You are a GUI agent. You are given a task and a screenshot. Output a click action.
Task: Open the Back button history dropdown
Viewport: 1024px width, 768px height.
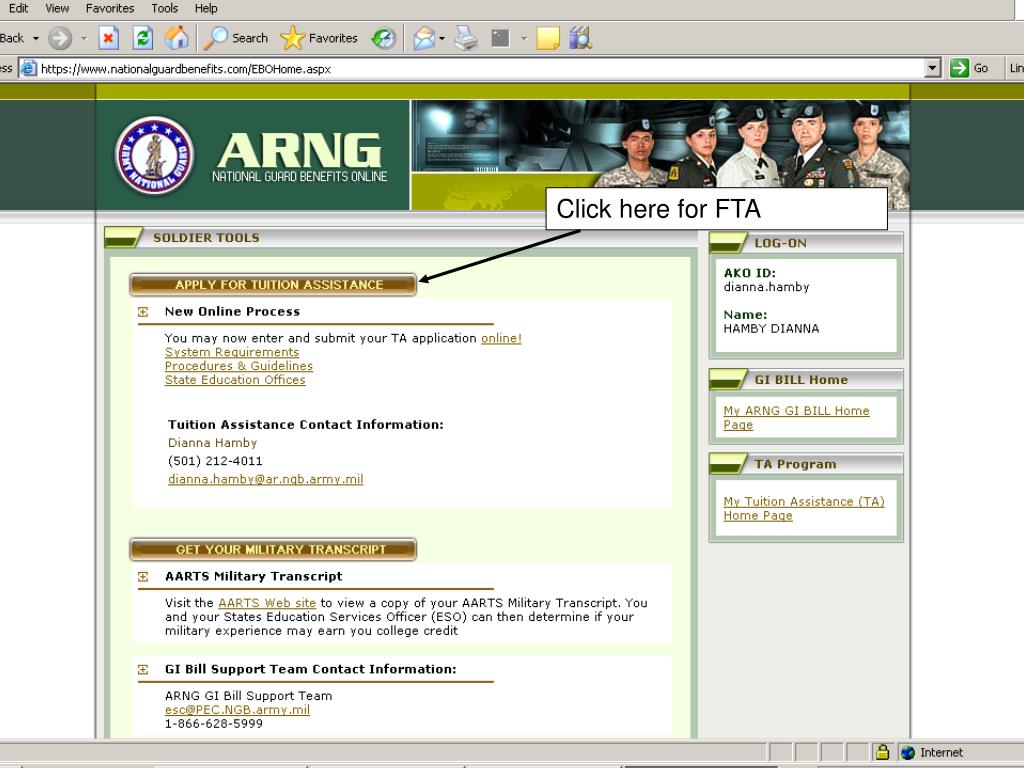pos(36,39)
